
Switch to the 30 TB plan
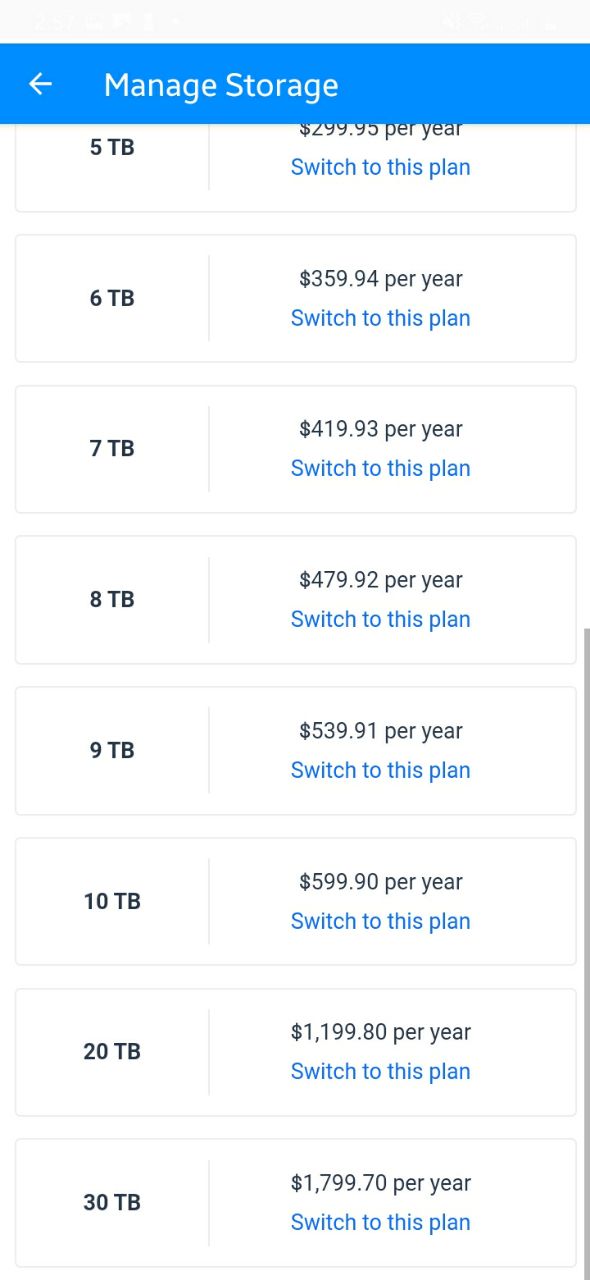coord(380,1222)
